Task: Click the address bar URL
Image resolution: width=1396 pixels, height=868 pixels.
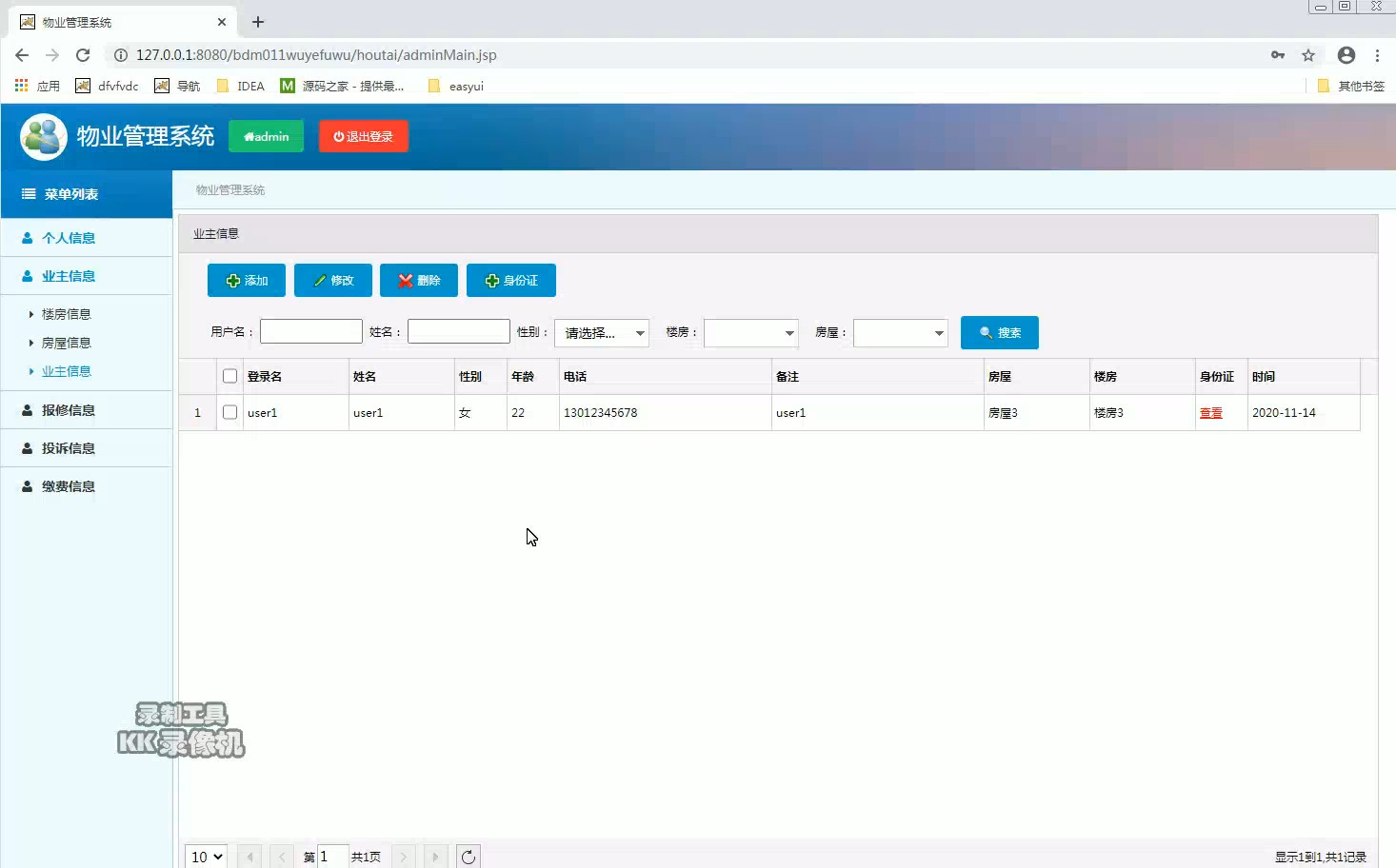Action: pos(316,55)
